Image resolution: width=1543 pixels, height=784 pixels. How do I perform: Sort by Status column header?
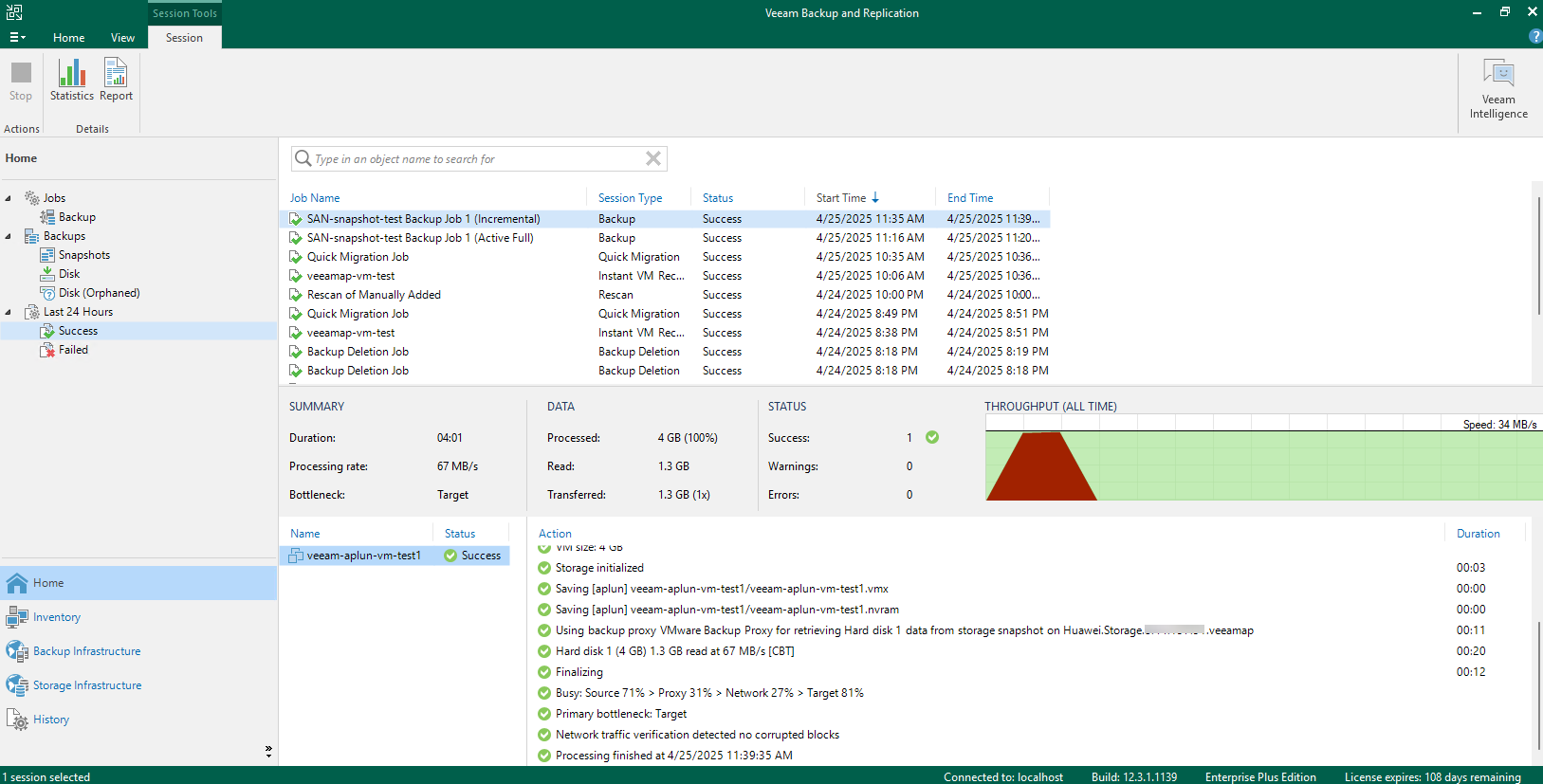click(x=718, y=198)
